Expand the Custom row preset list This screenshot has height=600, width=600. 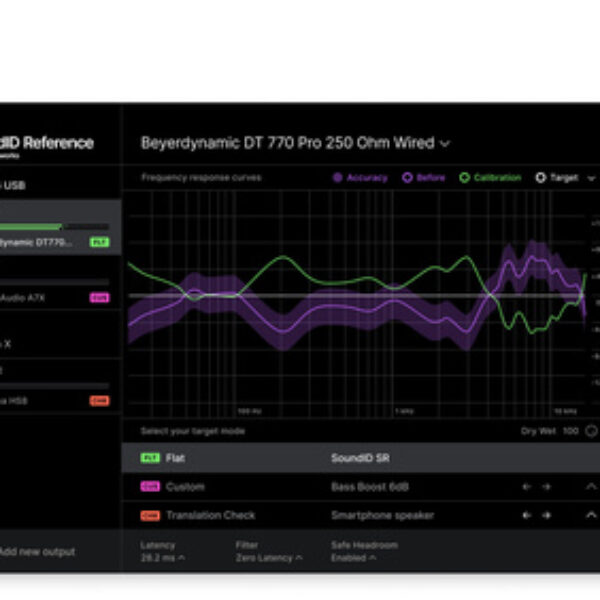coord(591,486)
